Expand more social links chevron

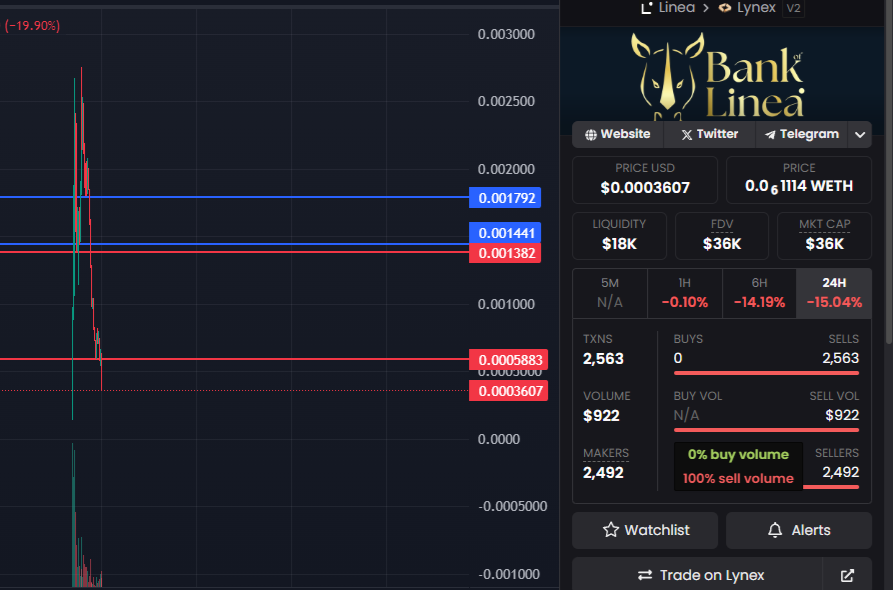tap(860, 135)
